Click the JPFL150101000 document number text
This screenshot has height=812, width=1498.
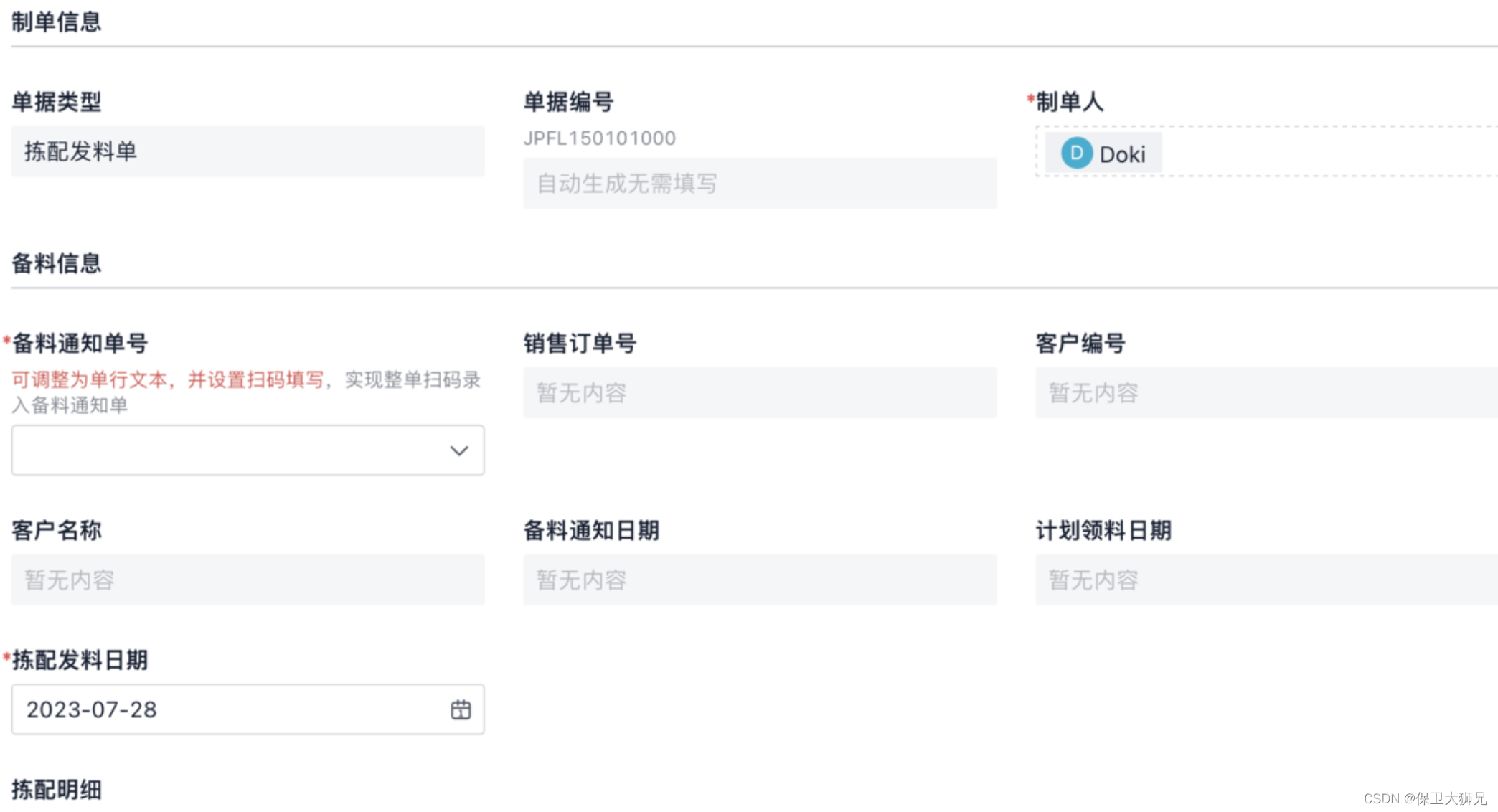(x=600, y=138)
